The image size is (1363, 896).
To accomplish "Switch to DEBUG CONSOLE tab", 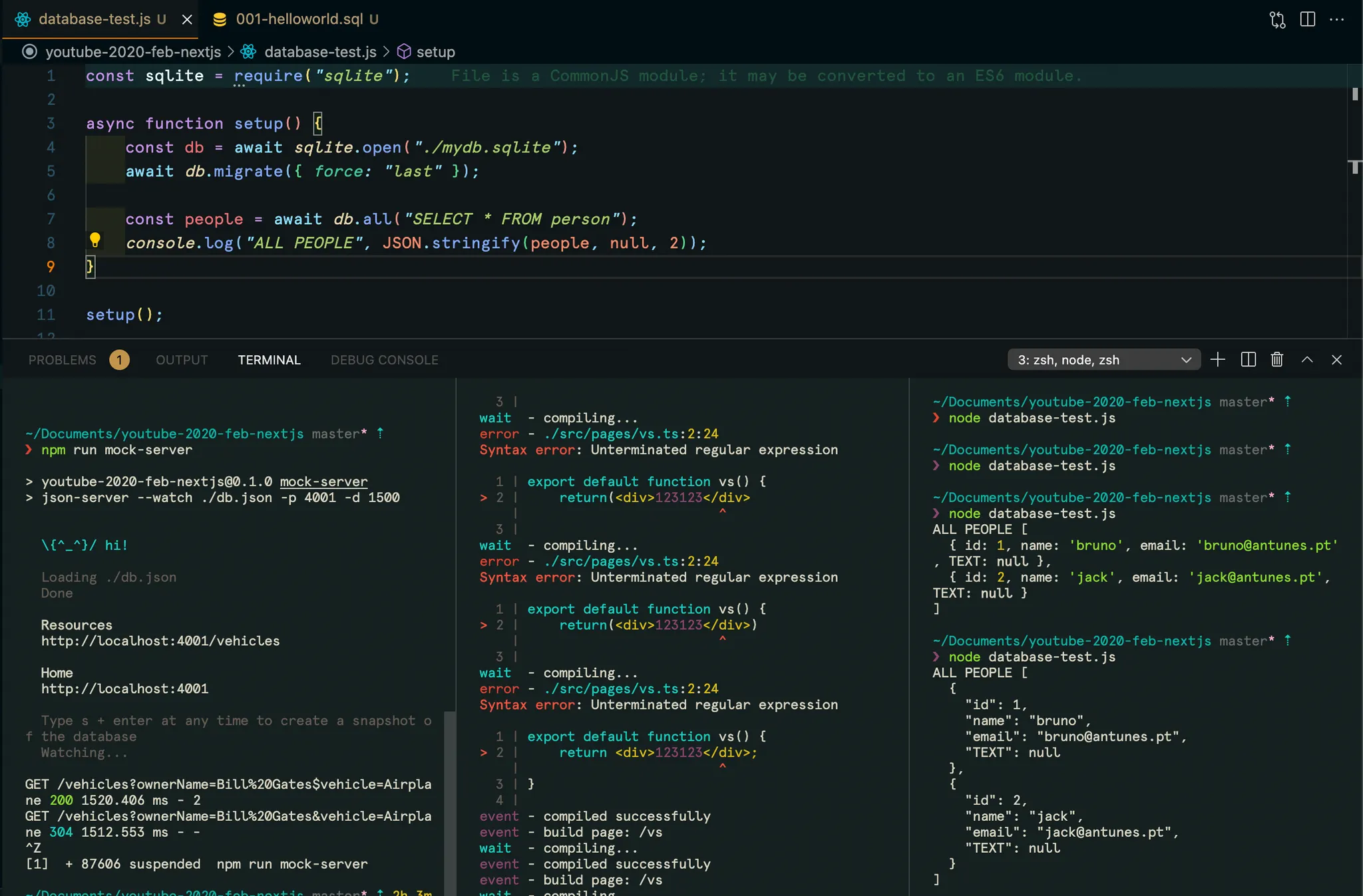I will 384,360.
